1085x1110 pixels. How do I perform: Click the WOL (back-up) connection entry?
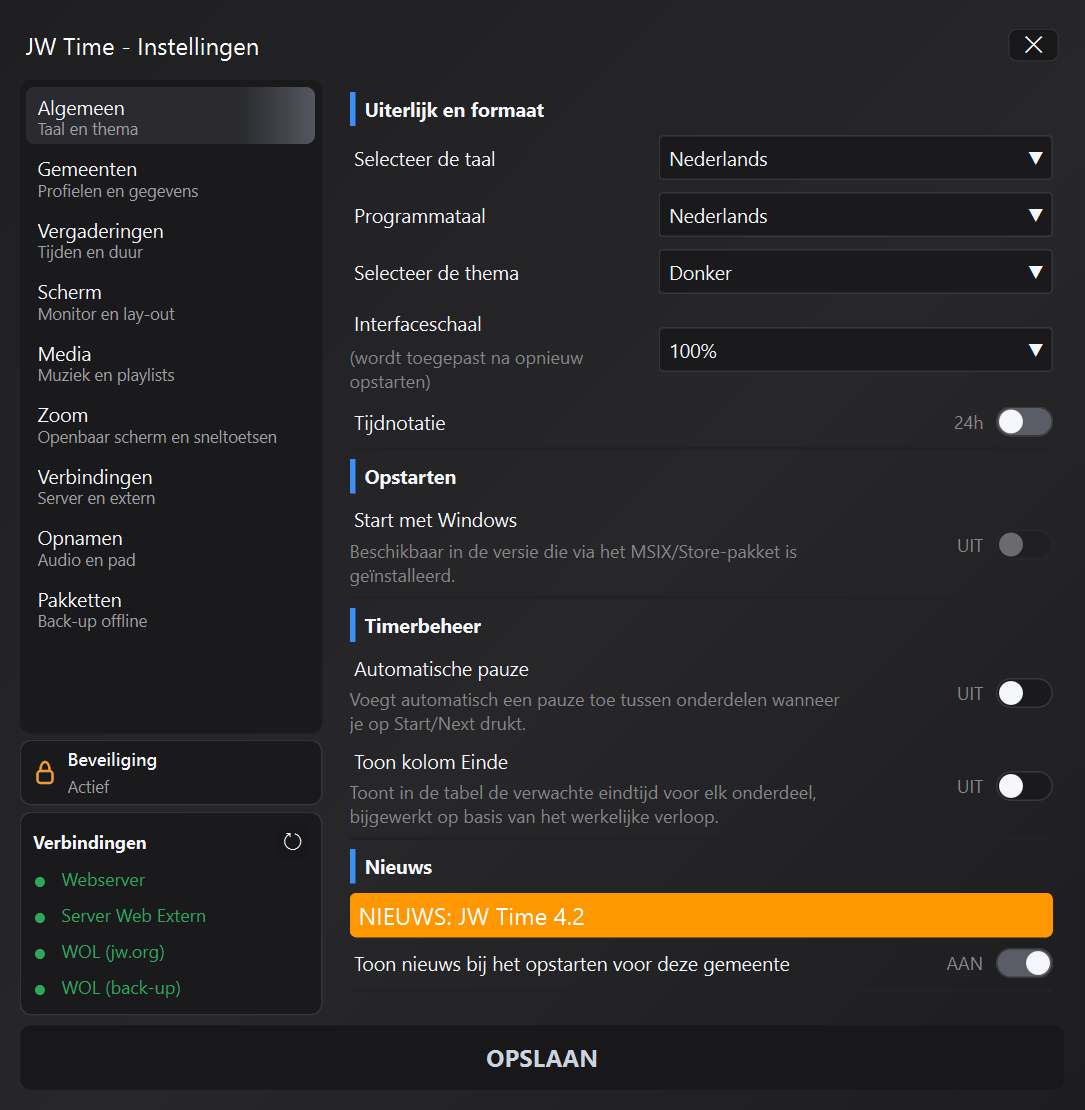point(120,988)
